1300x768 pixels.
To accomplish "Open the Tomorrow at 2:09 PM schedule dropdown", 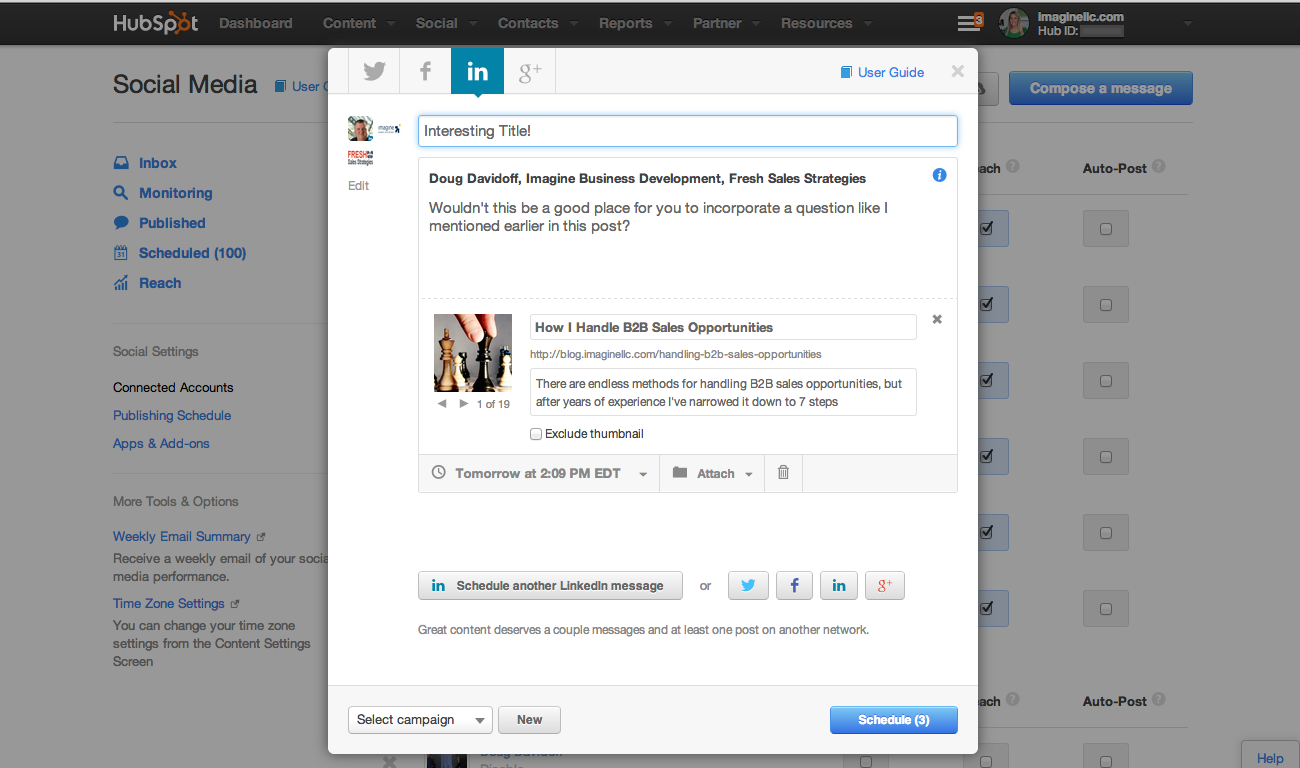I will point(539,473).
